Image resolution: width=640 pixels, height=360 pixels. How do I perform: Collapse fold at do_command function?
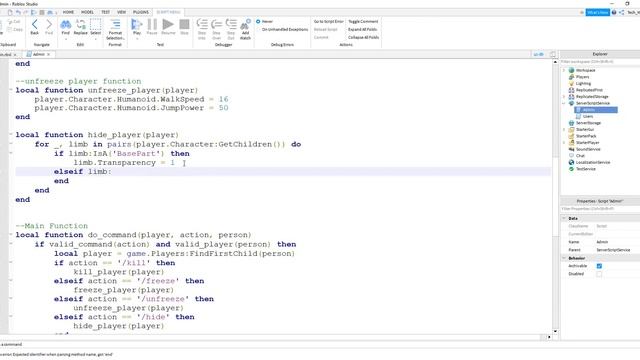coord(11,235)
